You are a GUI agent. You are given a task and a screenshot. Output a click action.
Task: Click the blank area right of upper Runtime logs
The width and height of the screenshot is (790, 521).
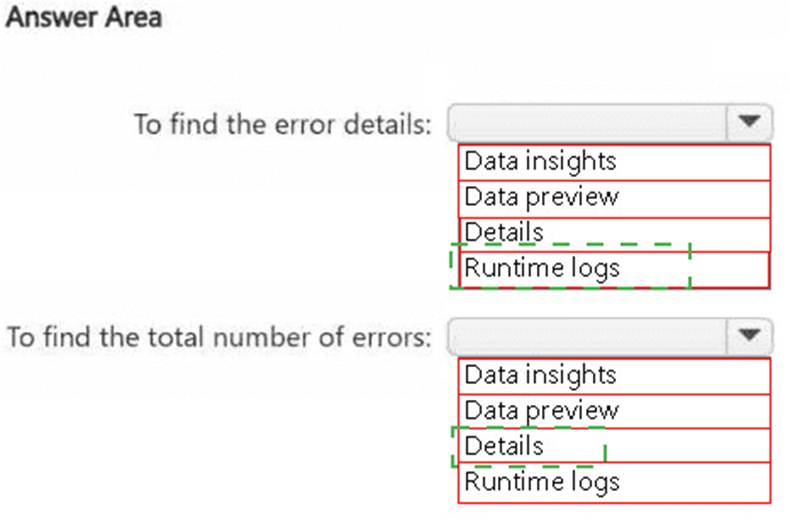click(730, 270)
